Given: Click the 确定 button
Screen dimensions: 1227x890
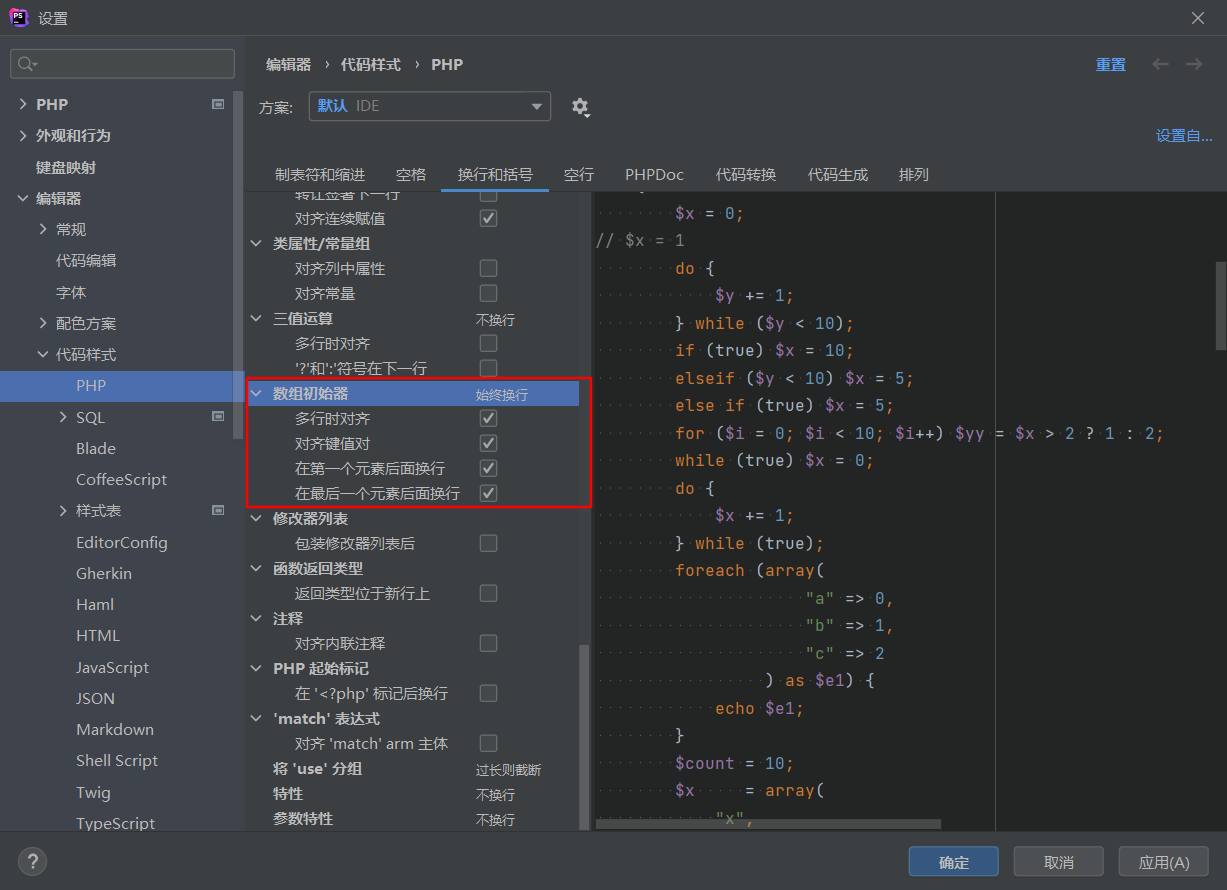Looking at the screenshot, I should [954, 862].
